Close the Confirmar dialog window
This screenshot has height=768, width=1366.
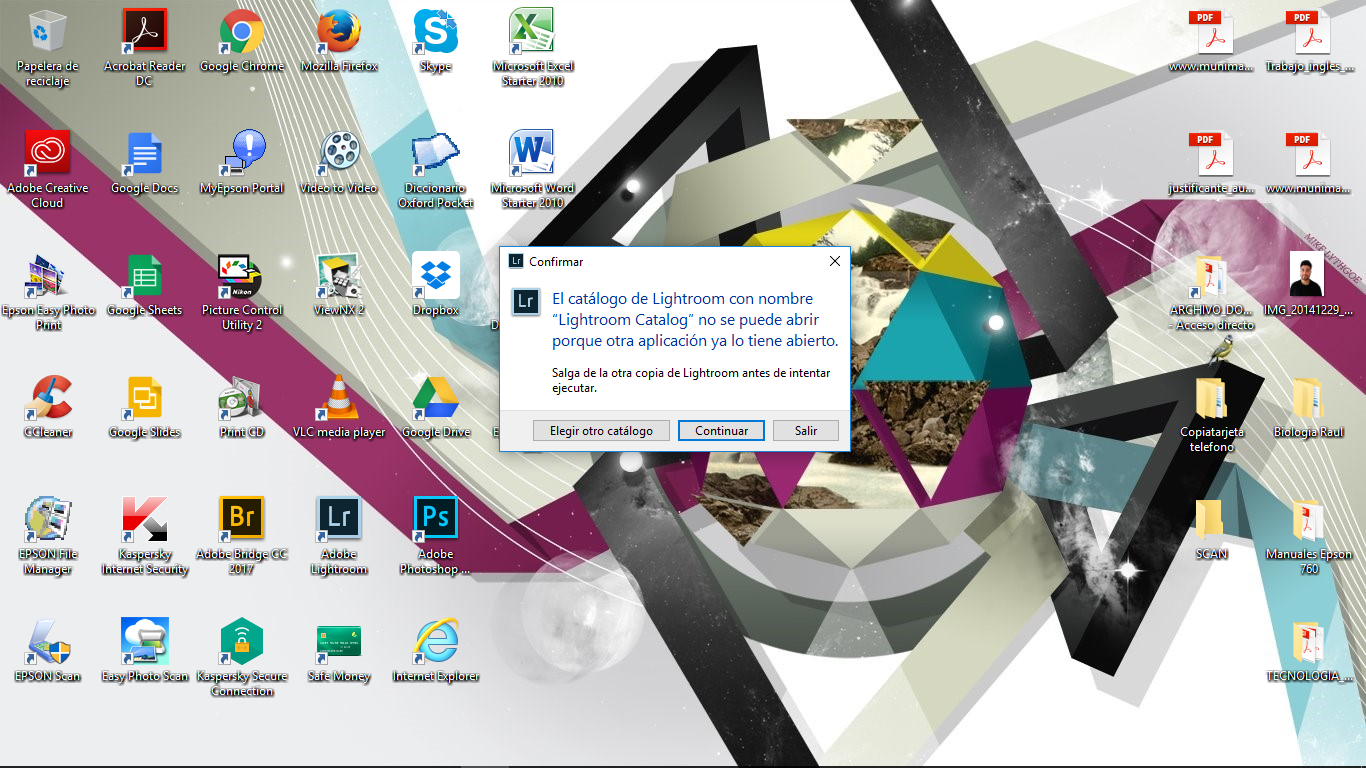[x=835, y=261]
